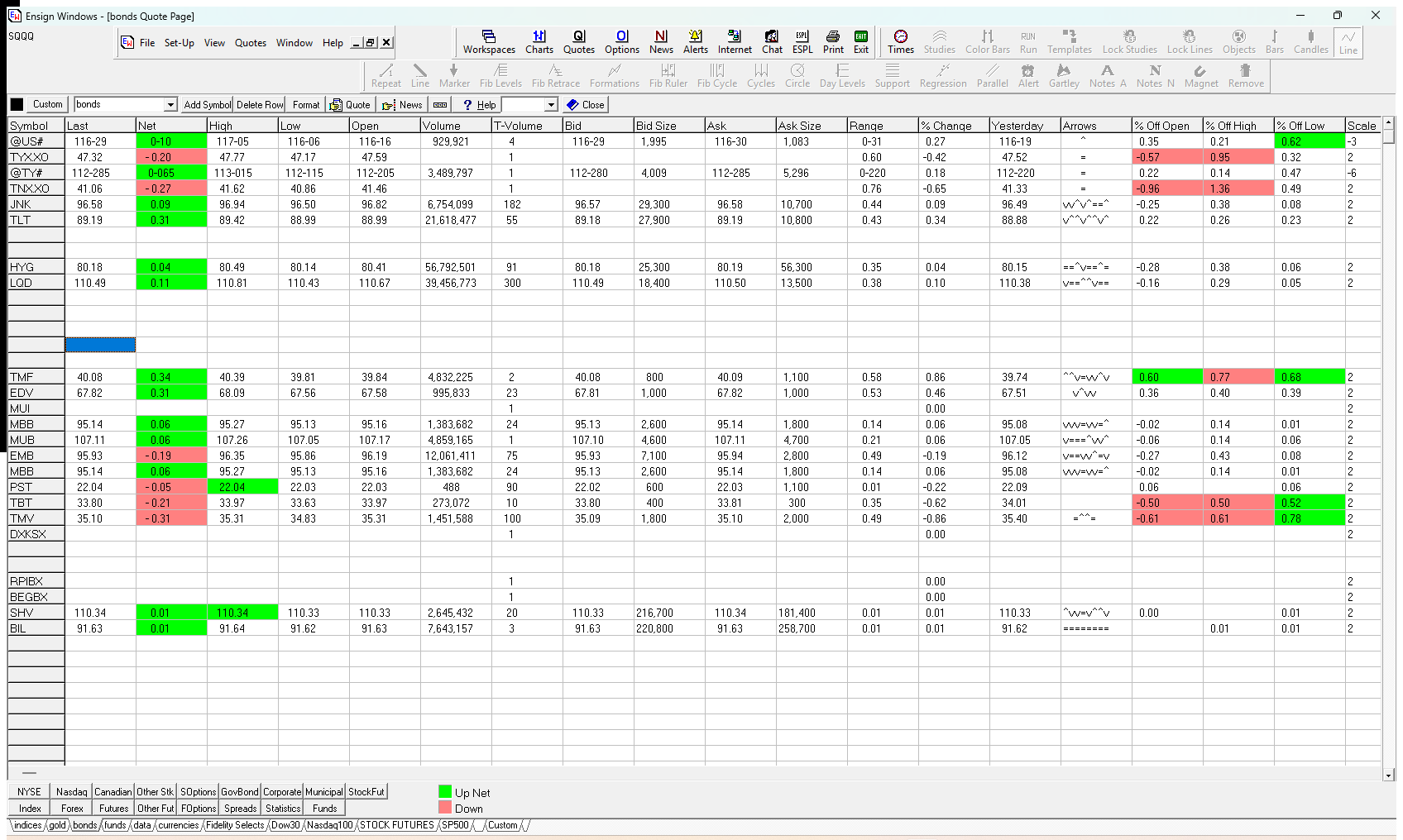The width and height of the screenshot is (1403, 840).
Task: Switch to the Fidelity Selects tab
Action: (x=235, y=825)
